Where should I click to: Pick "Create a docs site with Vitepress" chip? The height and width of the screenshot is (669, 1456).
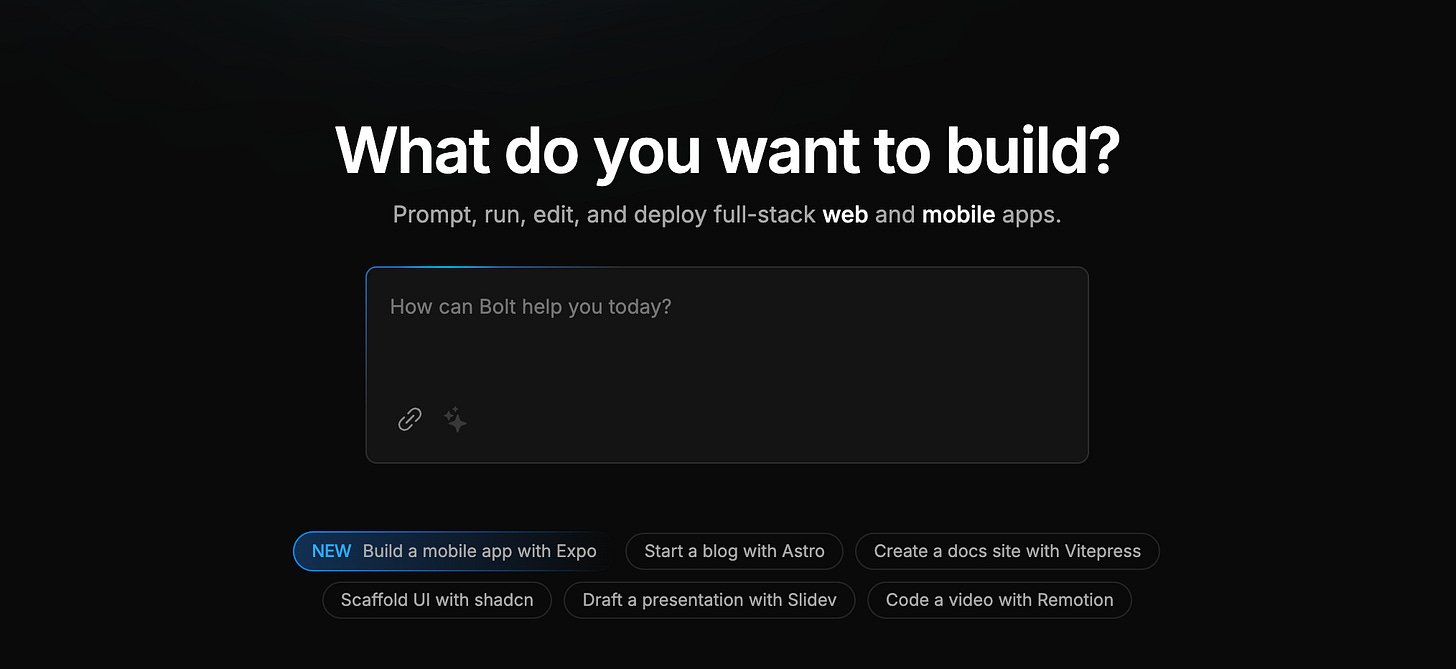coord(1007,551)
